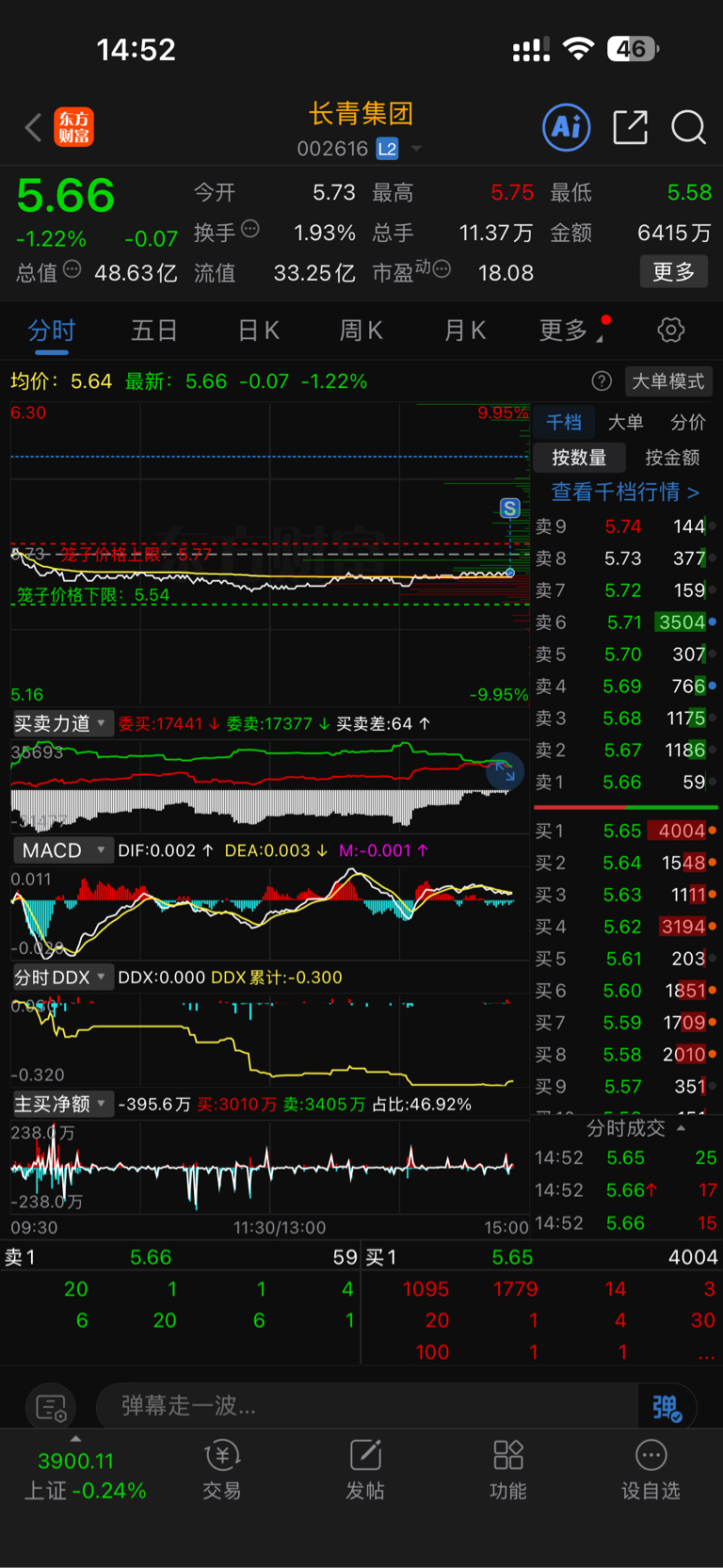Tap the 卖1 row at 5.66

(x=625, y=783)
